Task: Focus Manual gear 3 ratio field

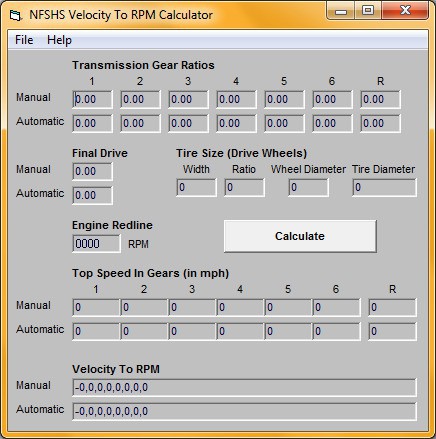Action: (188, 99)
